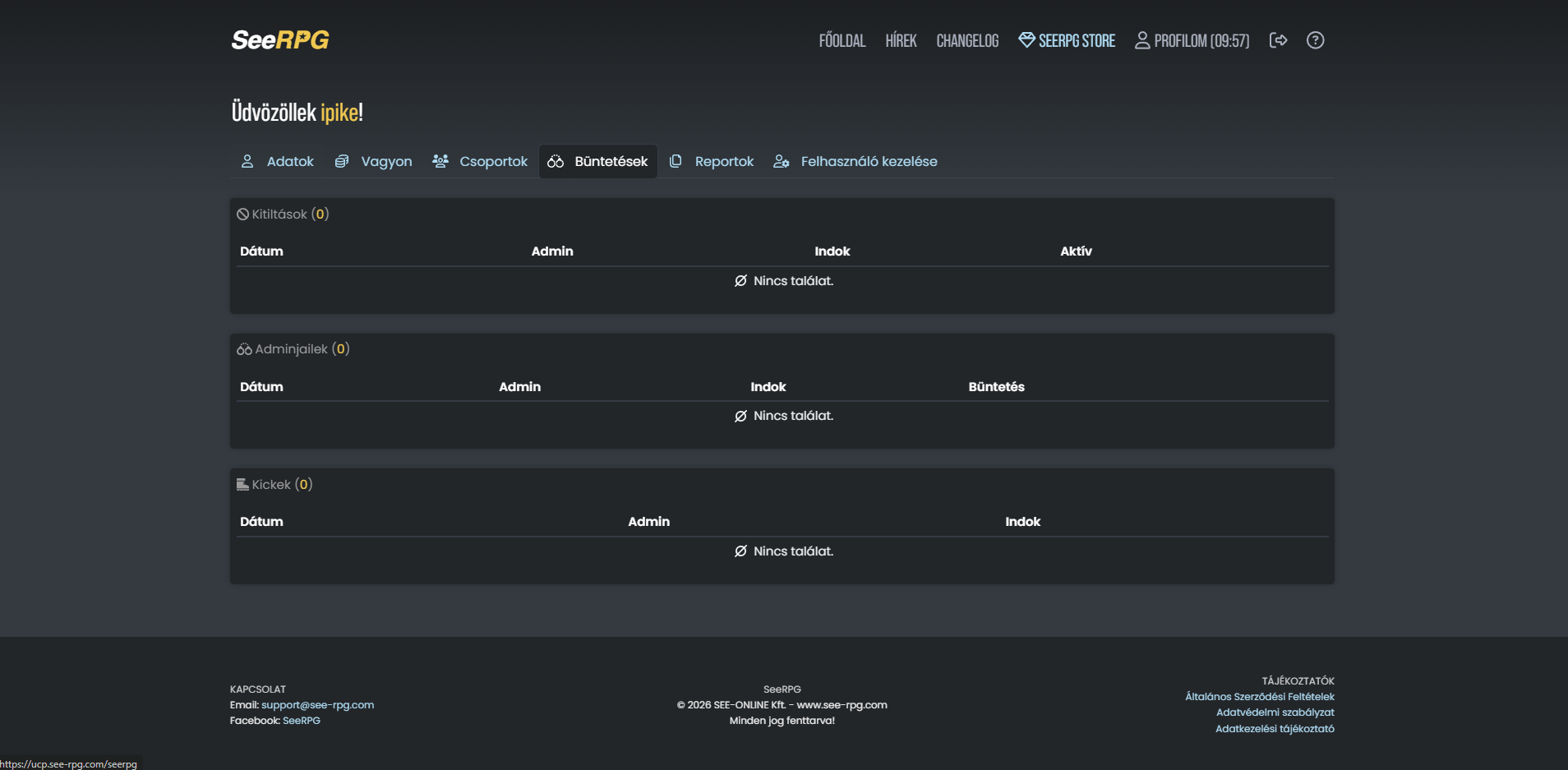Click Nincs találat in Kickek table
1568x770 pixels.
(x=784, y=551)
